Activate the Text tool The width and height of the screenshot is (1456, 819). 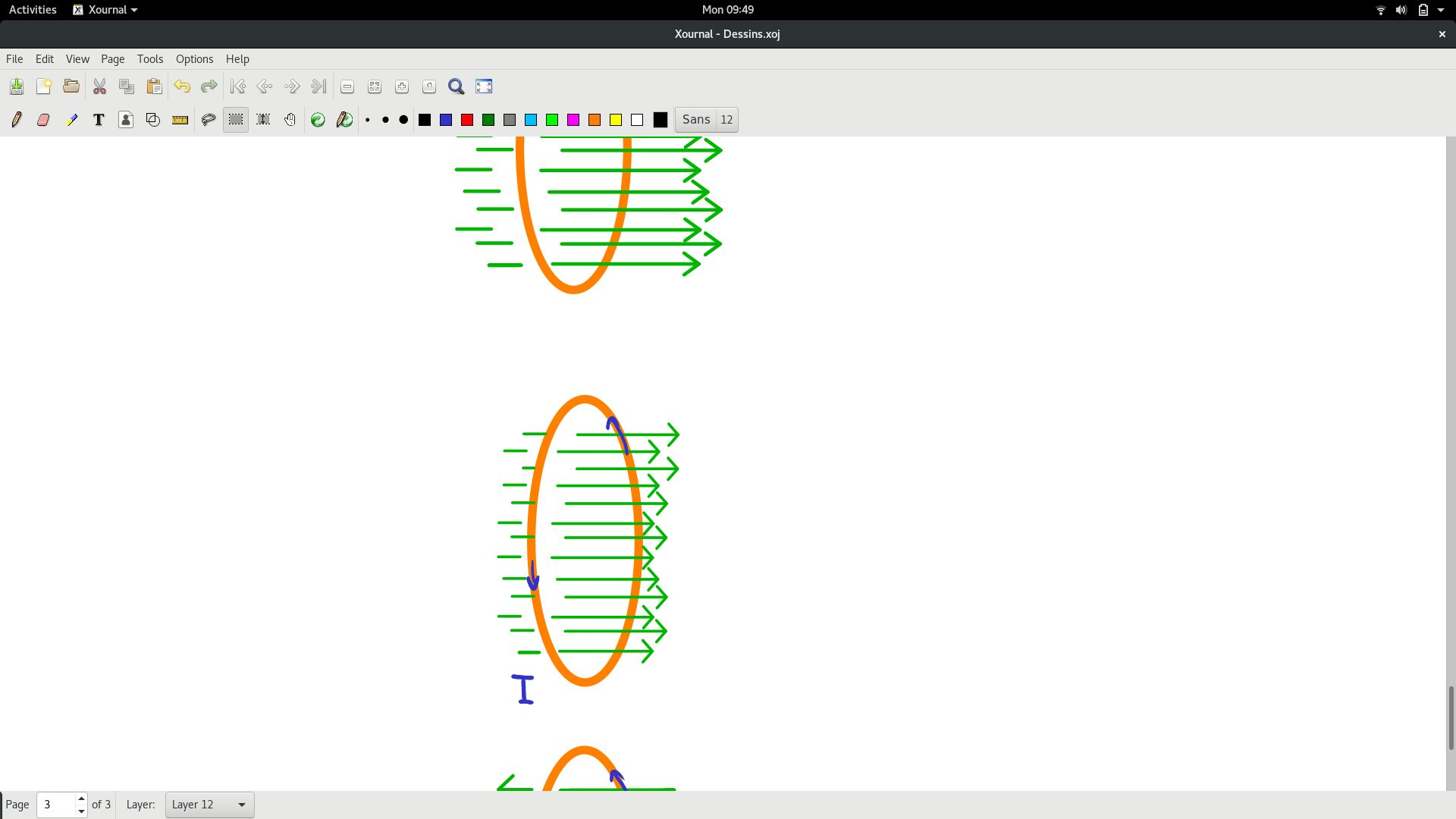tap(99, 120)
